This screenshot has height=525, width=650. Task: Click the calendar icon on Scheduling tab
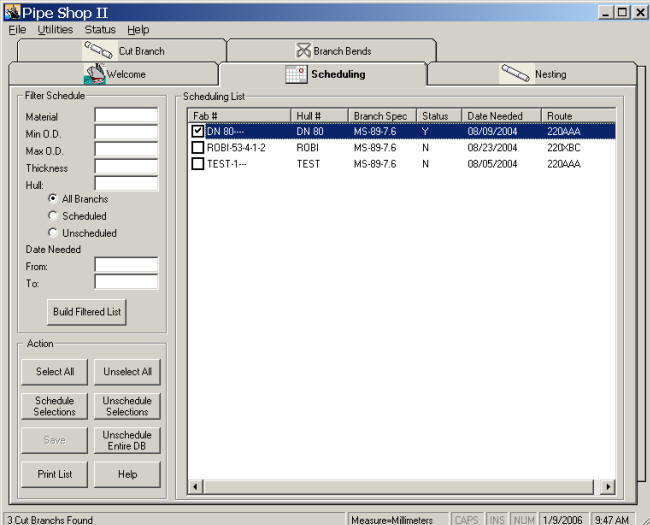[296, 74]
